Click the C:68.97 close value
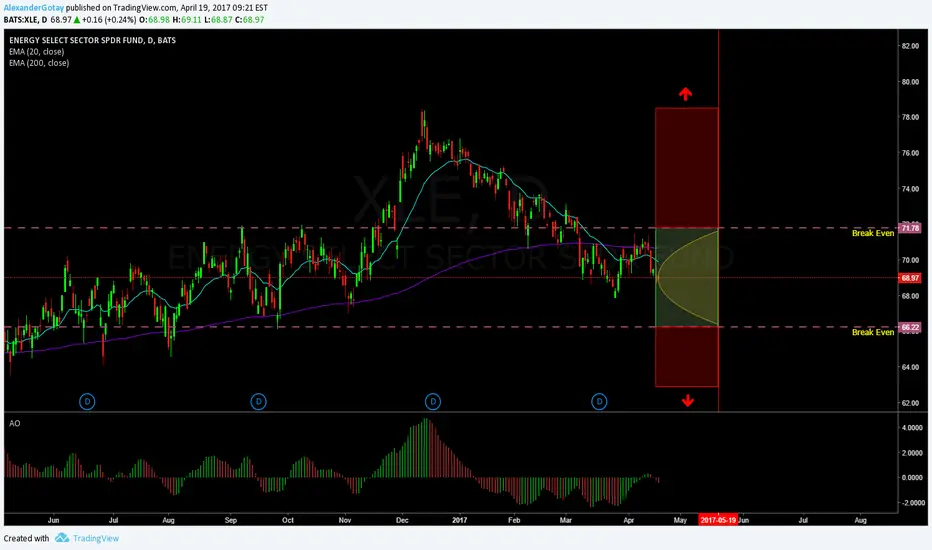The height and width of the screenshot is (550, 932). pyautogui.click(x=250, y=20)
